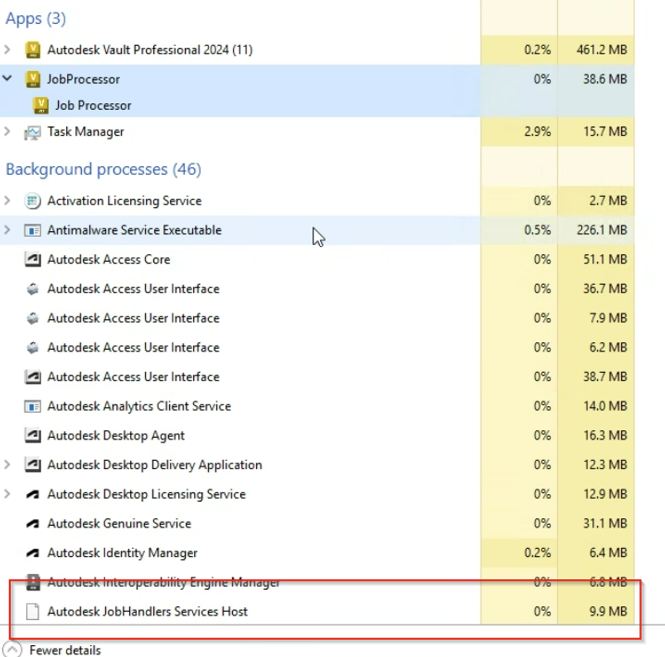Click the 51.1 MB memory value
The width and height of the screenshot is (665, 657).
[605, 259]
